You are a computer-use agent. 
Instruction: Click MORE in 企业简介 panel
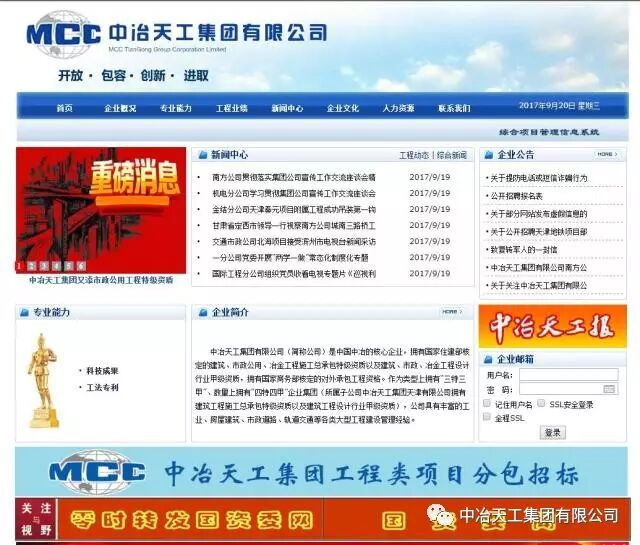click(452, 312)
